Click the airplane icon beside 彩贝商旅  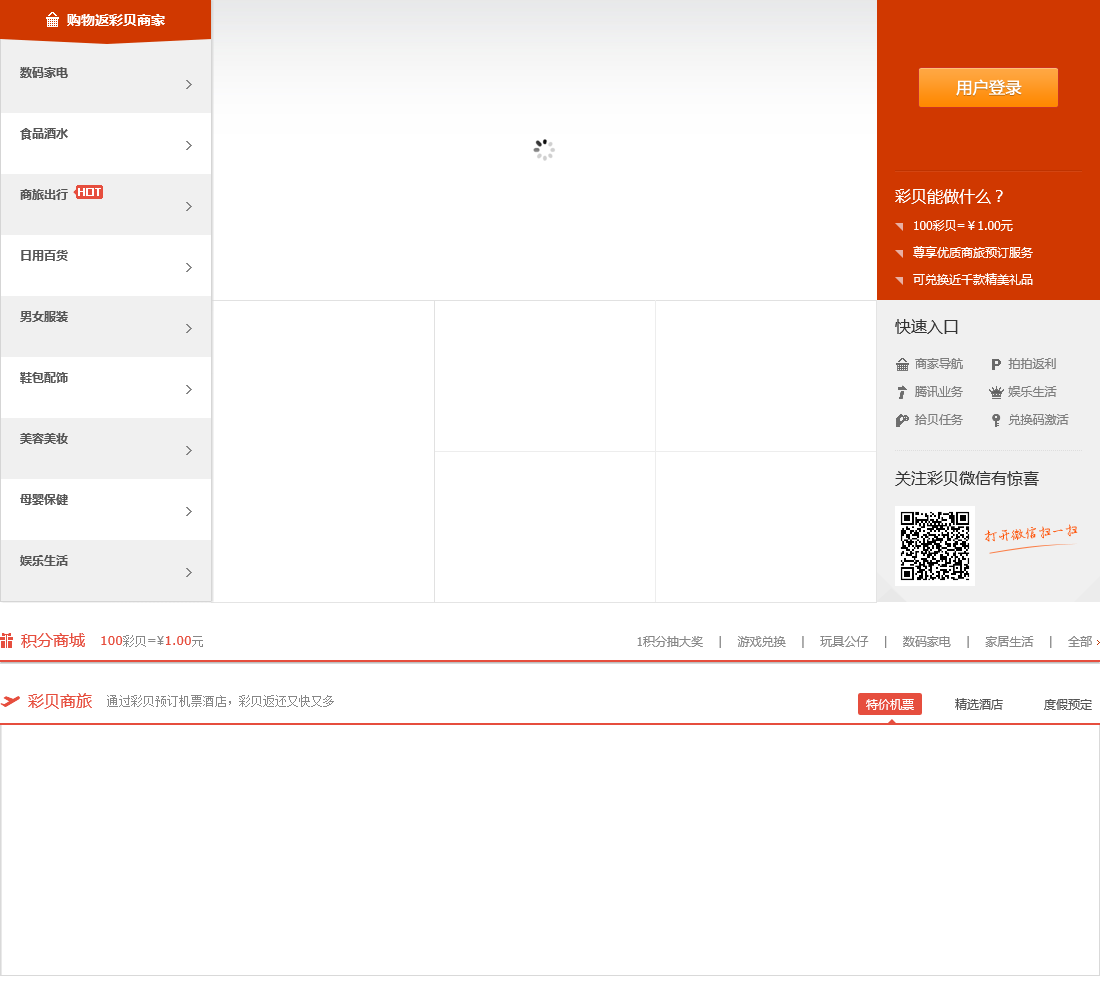11,701
